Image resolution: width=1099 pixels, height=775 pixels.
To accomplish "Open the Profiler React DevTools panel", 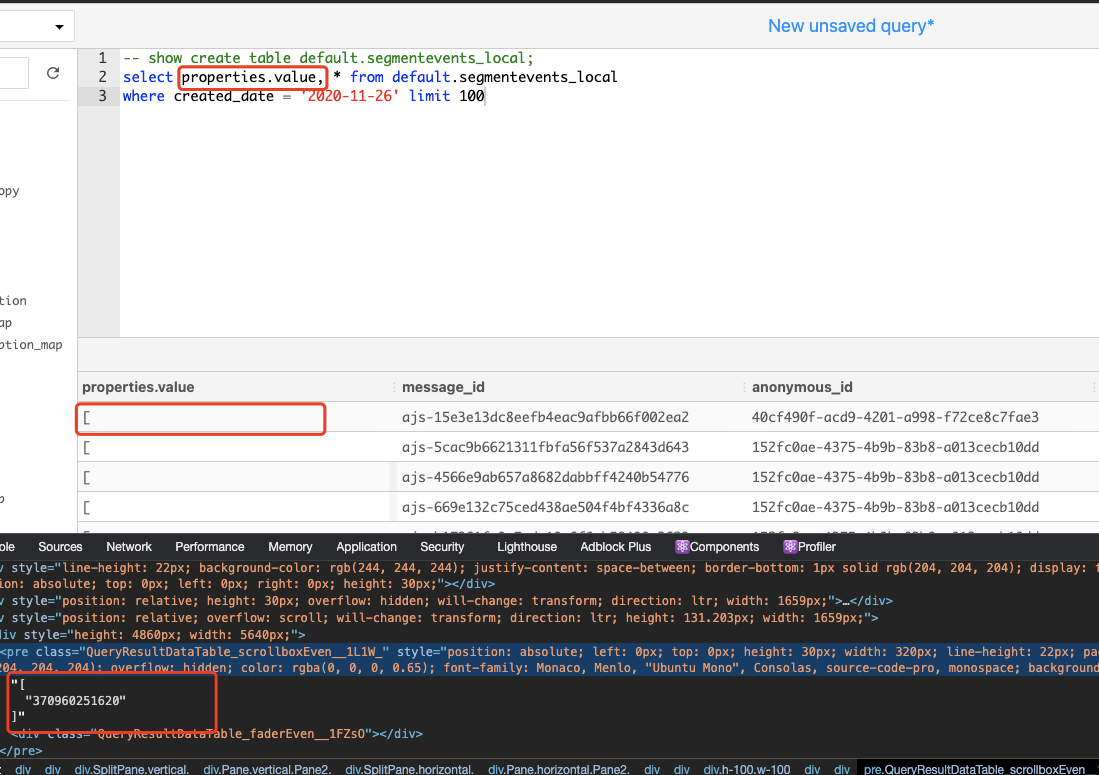I will [809, 547].
